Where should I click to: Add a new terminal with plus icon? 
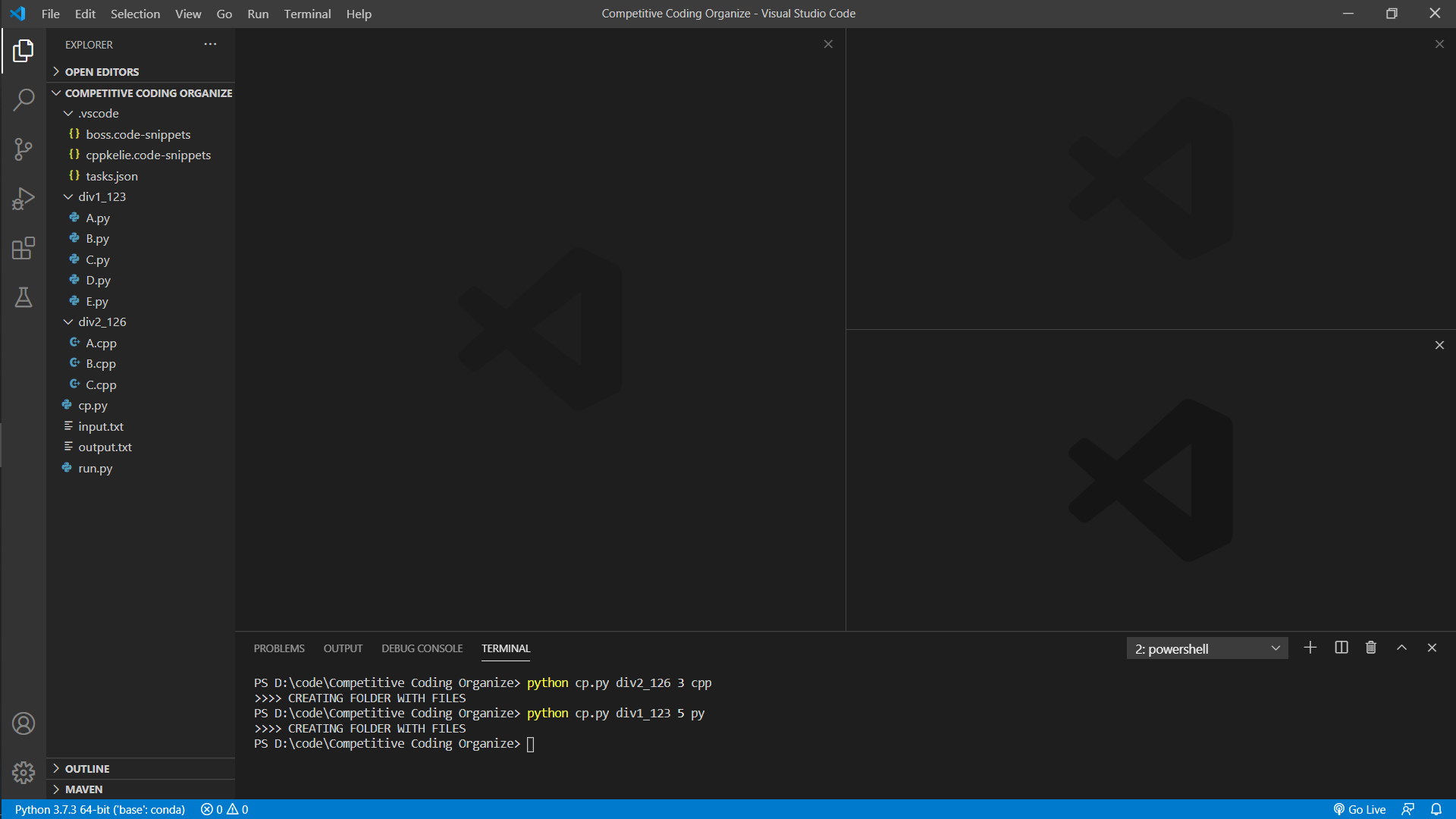point(1310,648)
